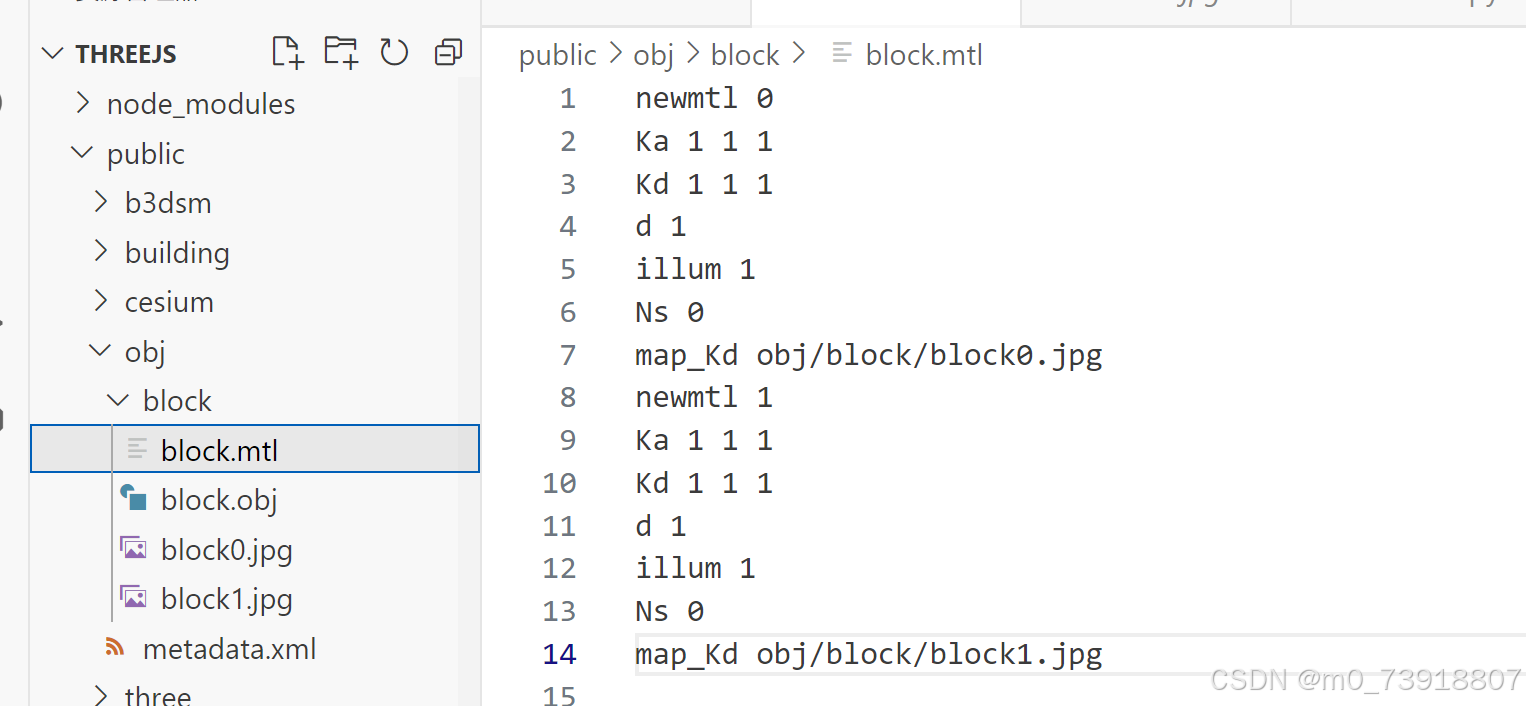
Task: Place cursor on map_Kd obj/block/block1.jpg line
Action: pos(868,654)
